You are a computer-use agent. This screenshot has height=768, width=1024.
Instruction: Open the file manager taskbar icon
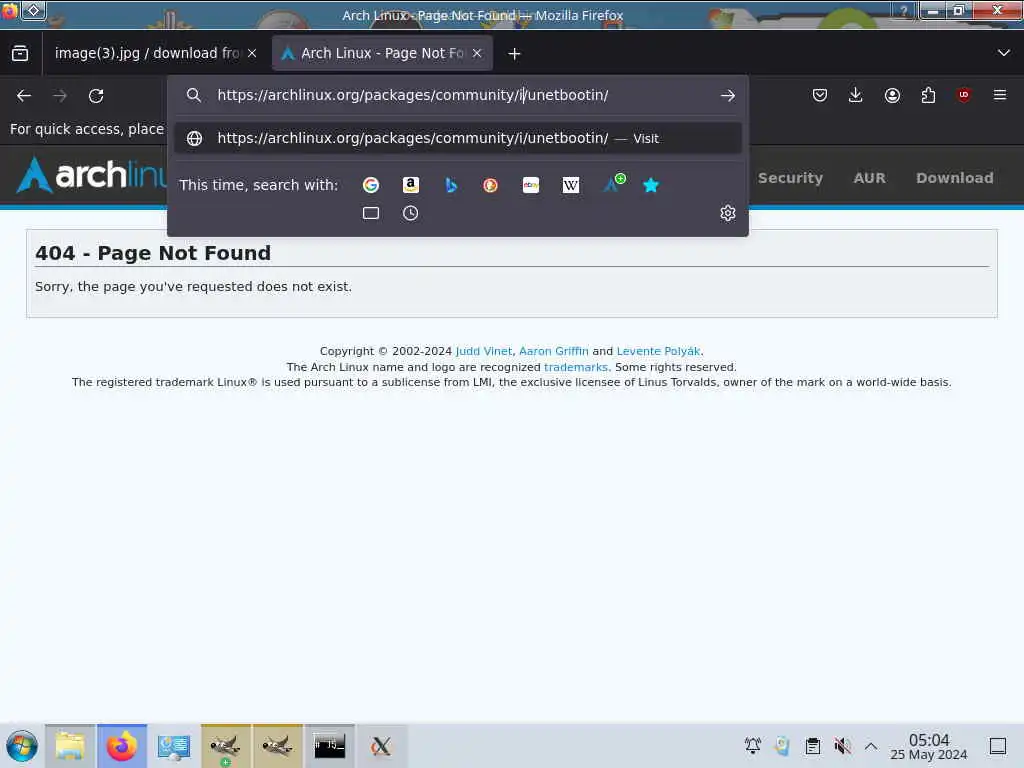pyautogui.click(x=71, y=746)
